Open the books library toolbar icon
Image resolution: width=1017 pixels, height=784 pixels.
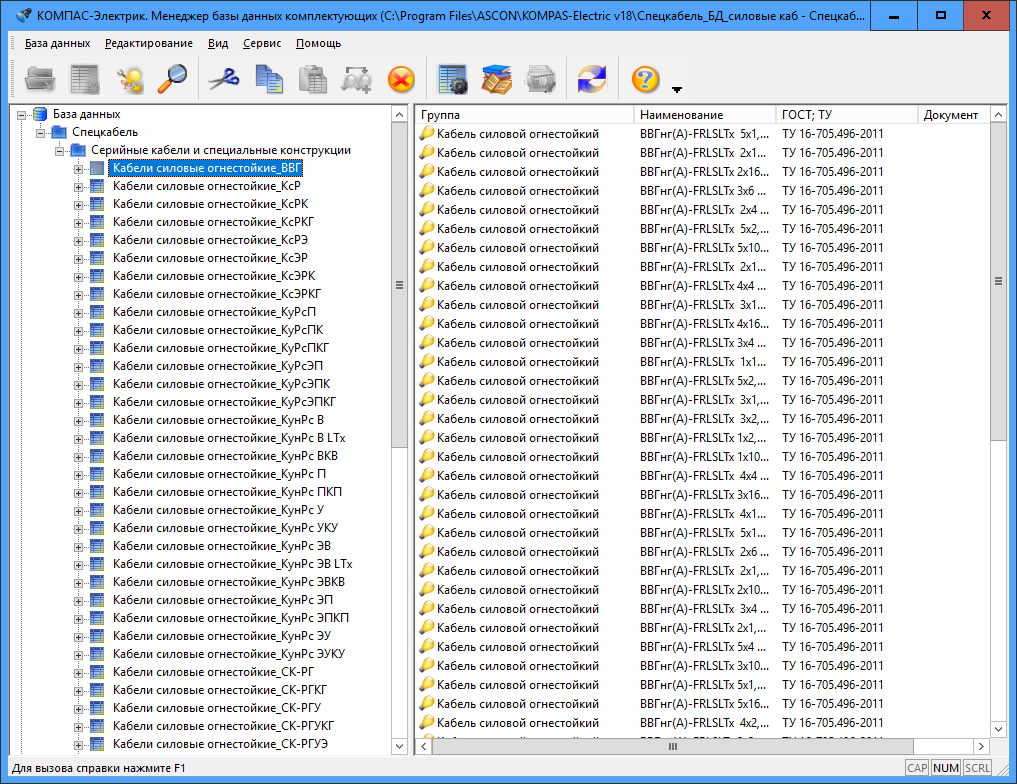click(x=497, y=79)
